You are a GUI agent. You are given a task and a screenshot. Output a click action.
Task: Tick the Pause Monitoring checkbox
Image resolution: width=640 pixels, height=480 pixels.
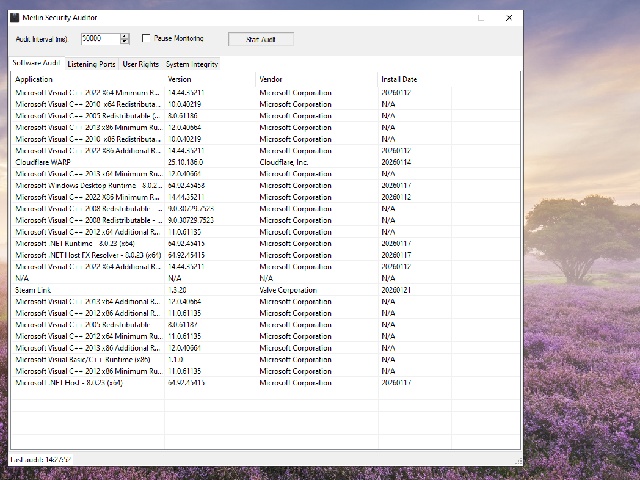[146, 38]
